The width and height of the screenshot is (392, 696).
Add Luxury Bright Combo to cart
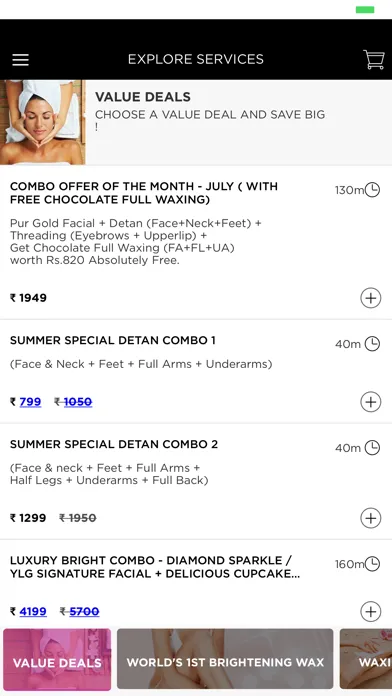pyautogui.click(x=371, y=612)
